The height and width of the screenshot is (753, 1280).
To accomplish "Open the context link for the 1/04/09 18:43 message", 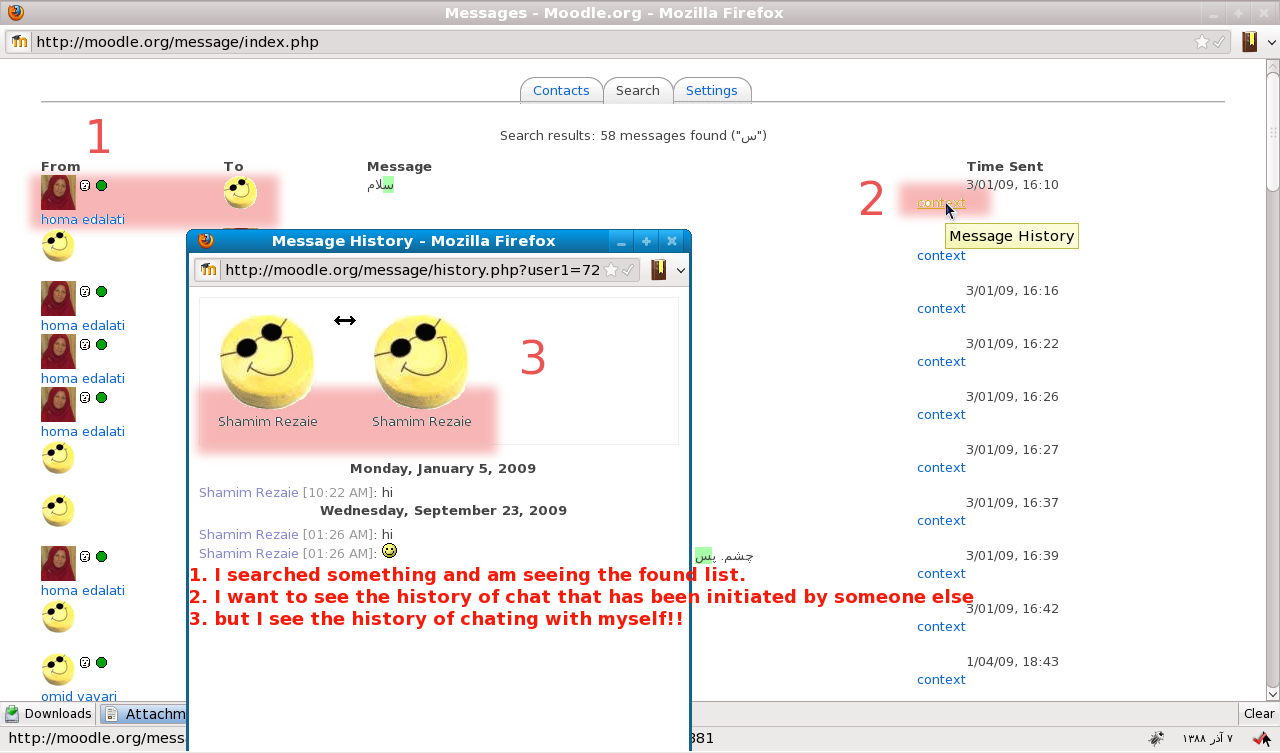I will tap(941, 680).
